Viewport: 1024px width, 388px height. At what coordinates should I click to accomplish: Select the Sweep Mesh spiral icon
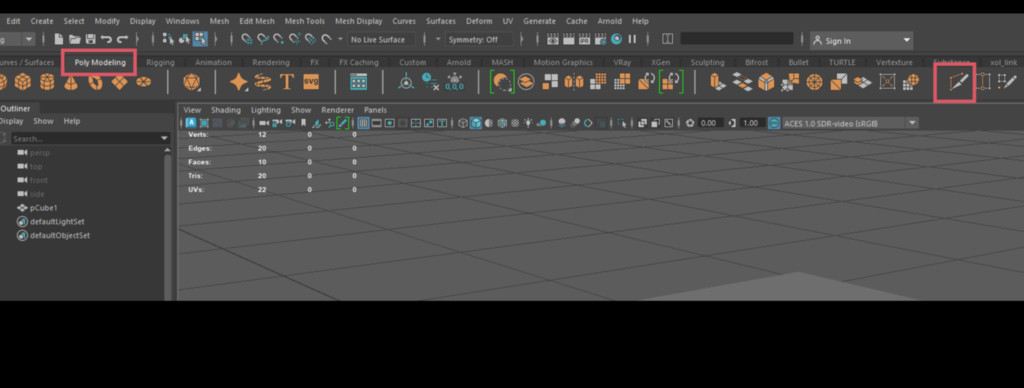click(263, 82)
